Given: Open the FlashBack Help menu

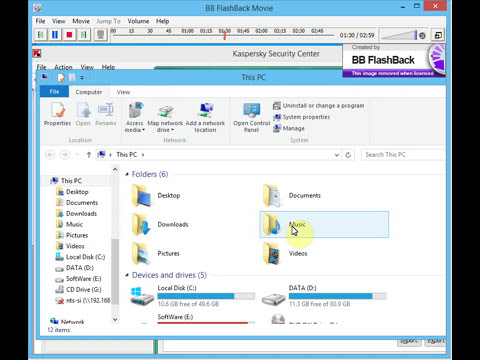Looking at the screenshot, I should click(162, 21).
